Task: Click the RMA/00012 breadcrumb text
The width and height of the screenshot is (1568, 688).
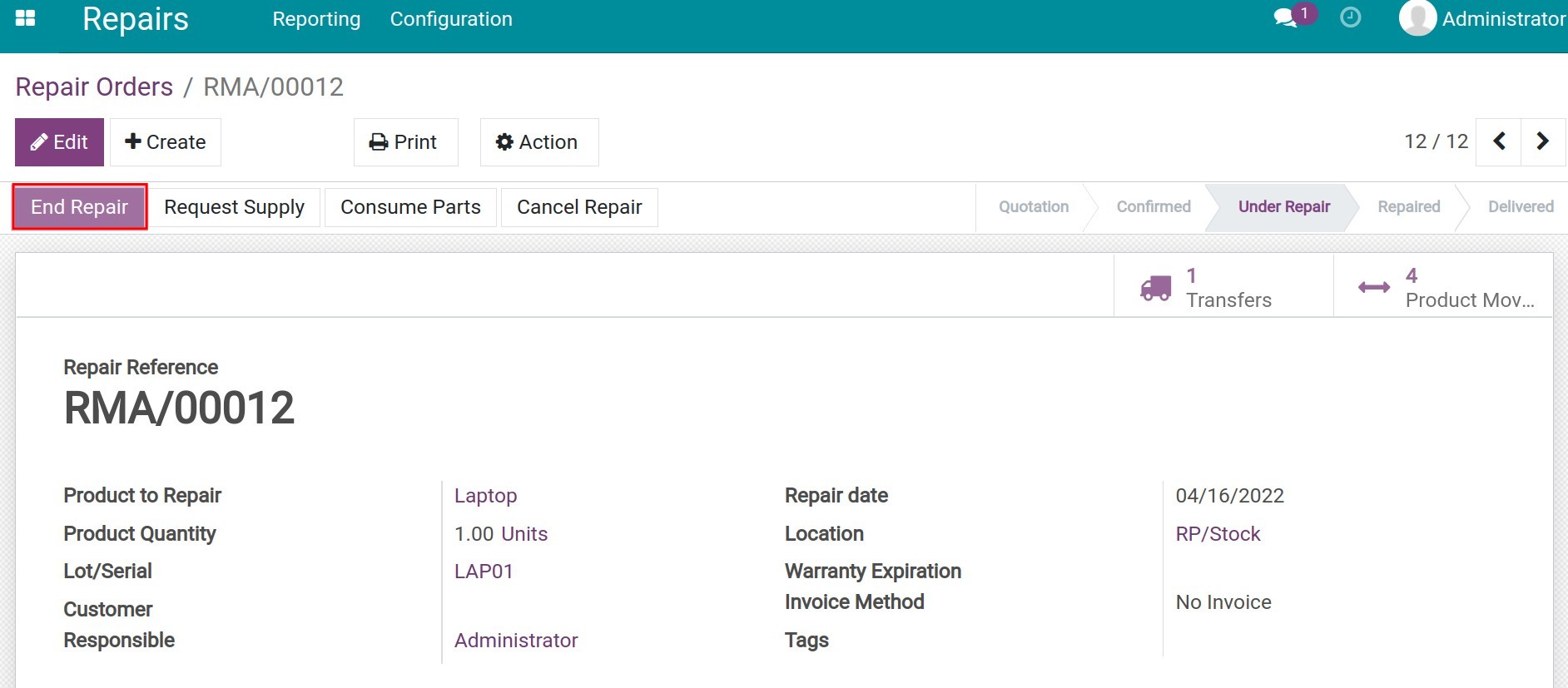Action: point(274,87)
